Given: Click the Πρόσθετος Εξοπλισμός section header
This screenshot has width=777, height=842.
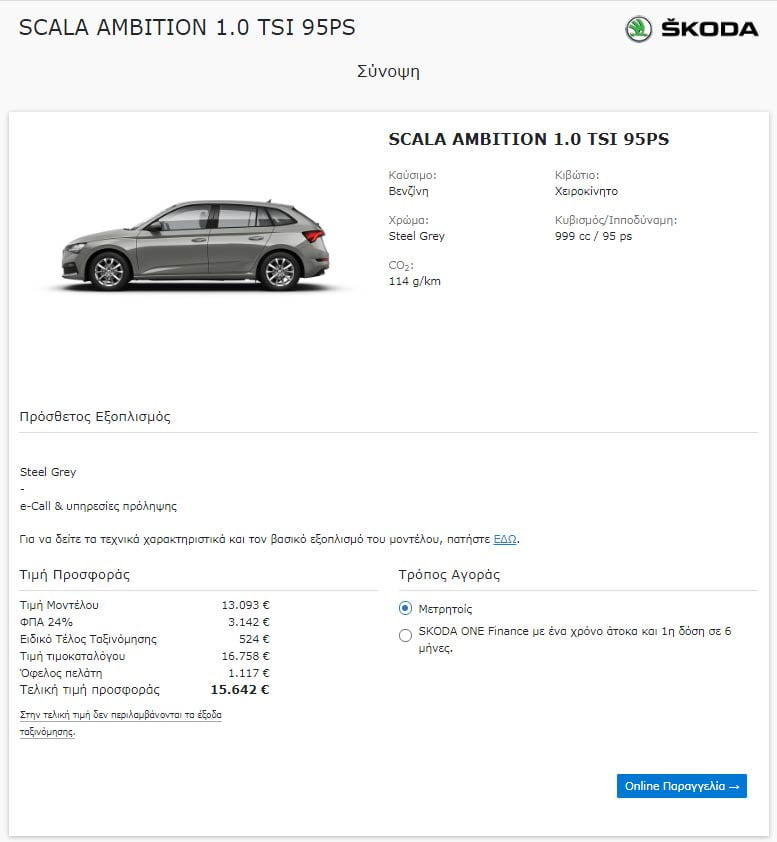Looking at the screenshot, I should tap(95, 417).
